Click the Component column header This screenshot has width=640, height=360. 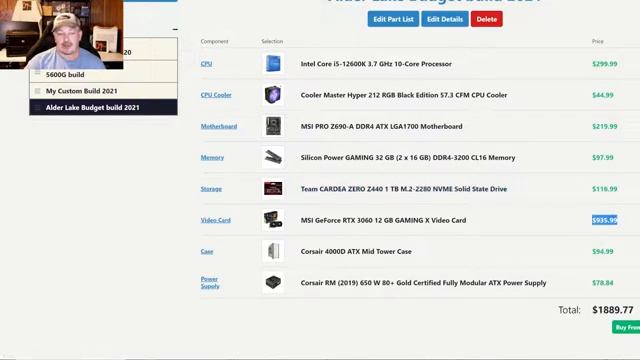214,41
